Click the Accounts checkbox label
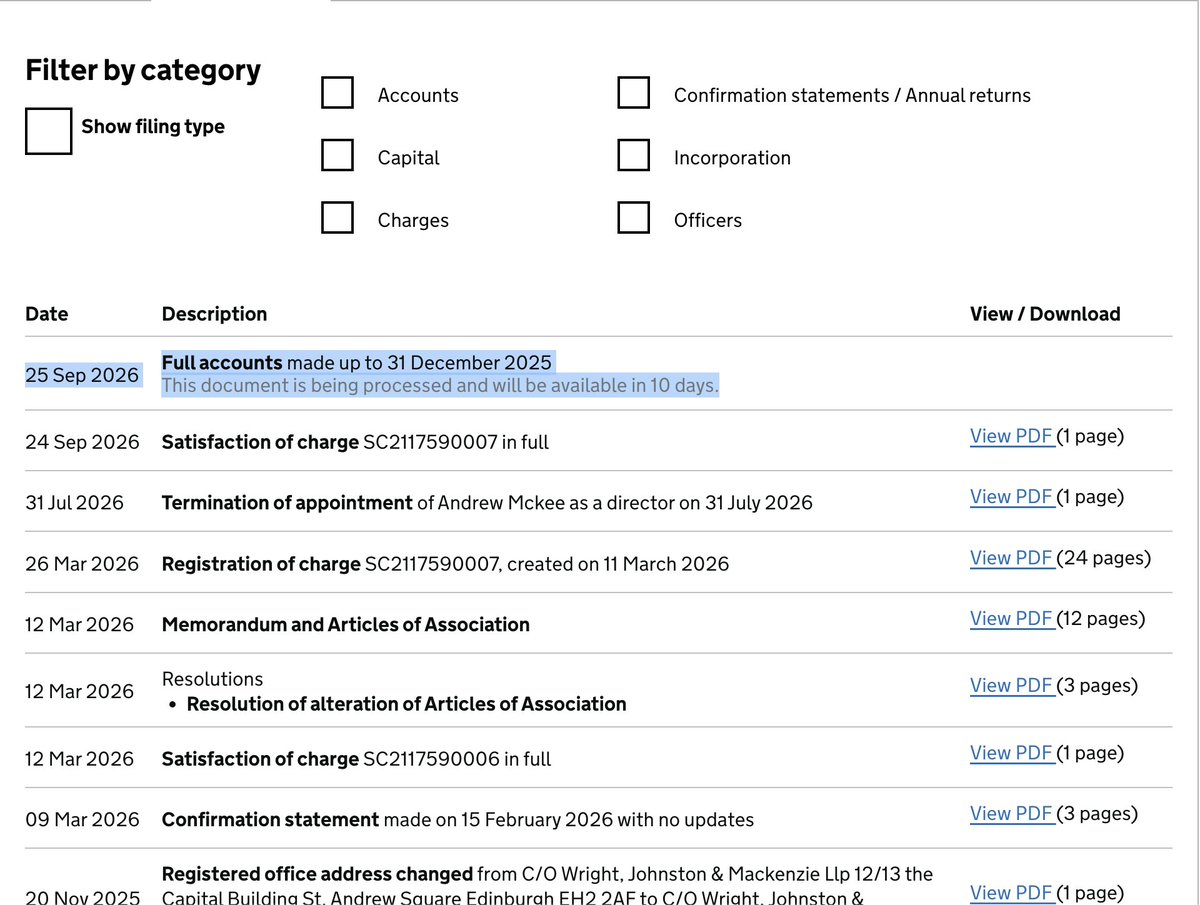Screen dimensions: 1200x905 [x=418, y=96]
